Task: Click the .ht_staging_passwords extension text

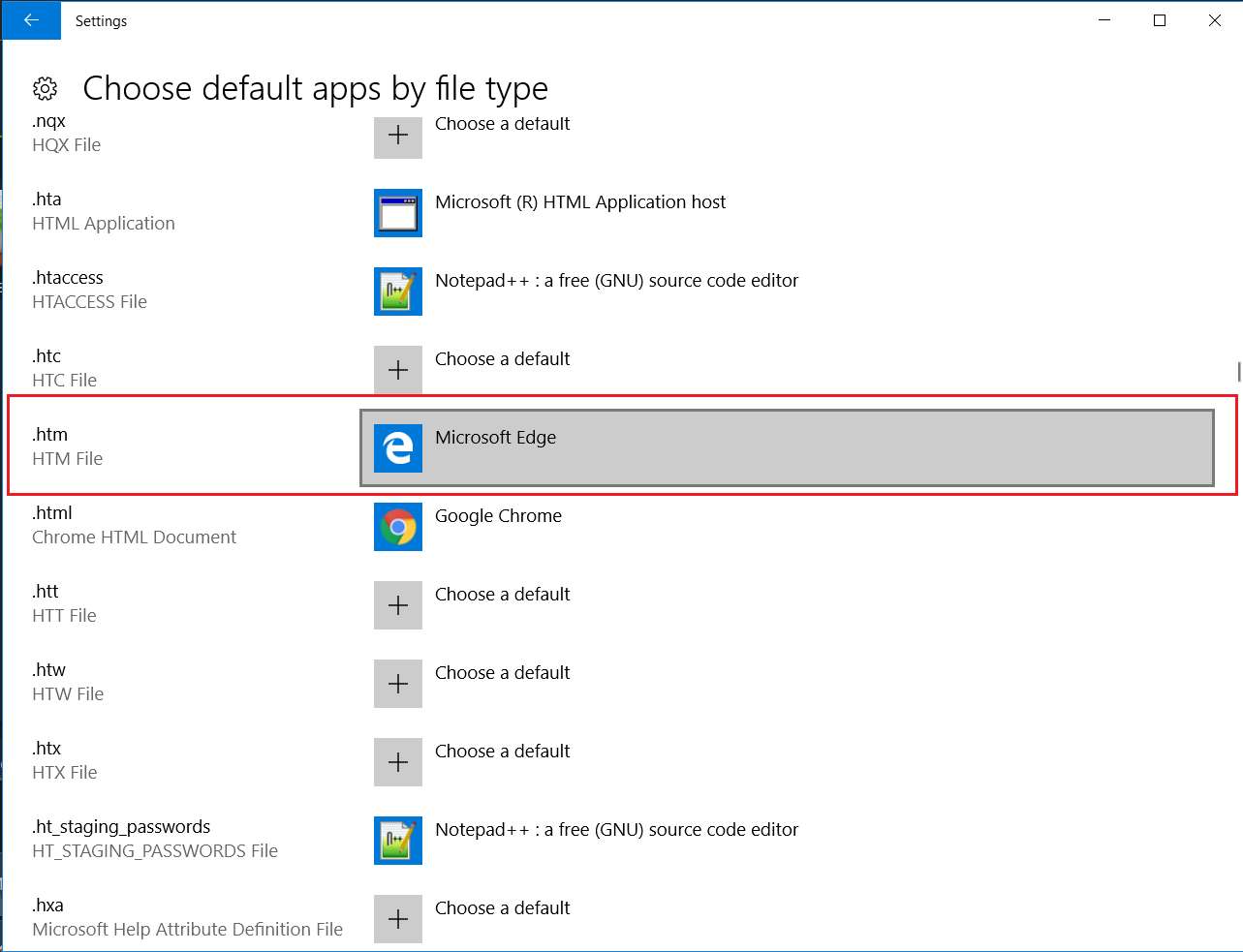Action: tap(121, 826)
